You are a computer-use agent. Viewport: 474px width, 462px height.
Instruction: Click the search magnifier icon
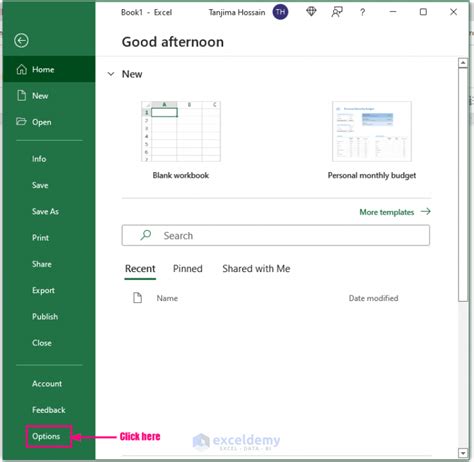146,235
